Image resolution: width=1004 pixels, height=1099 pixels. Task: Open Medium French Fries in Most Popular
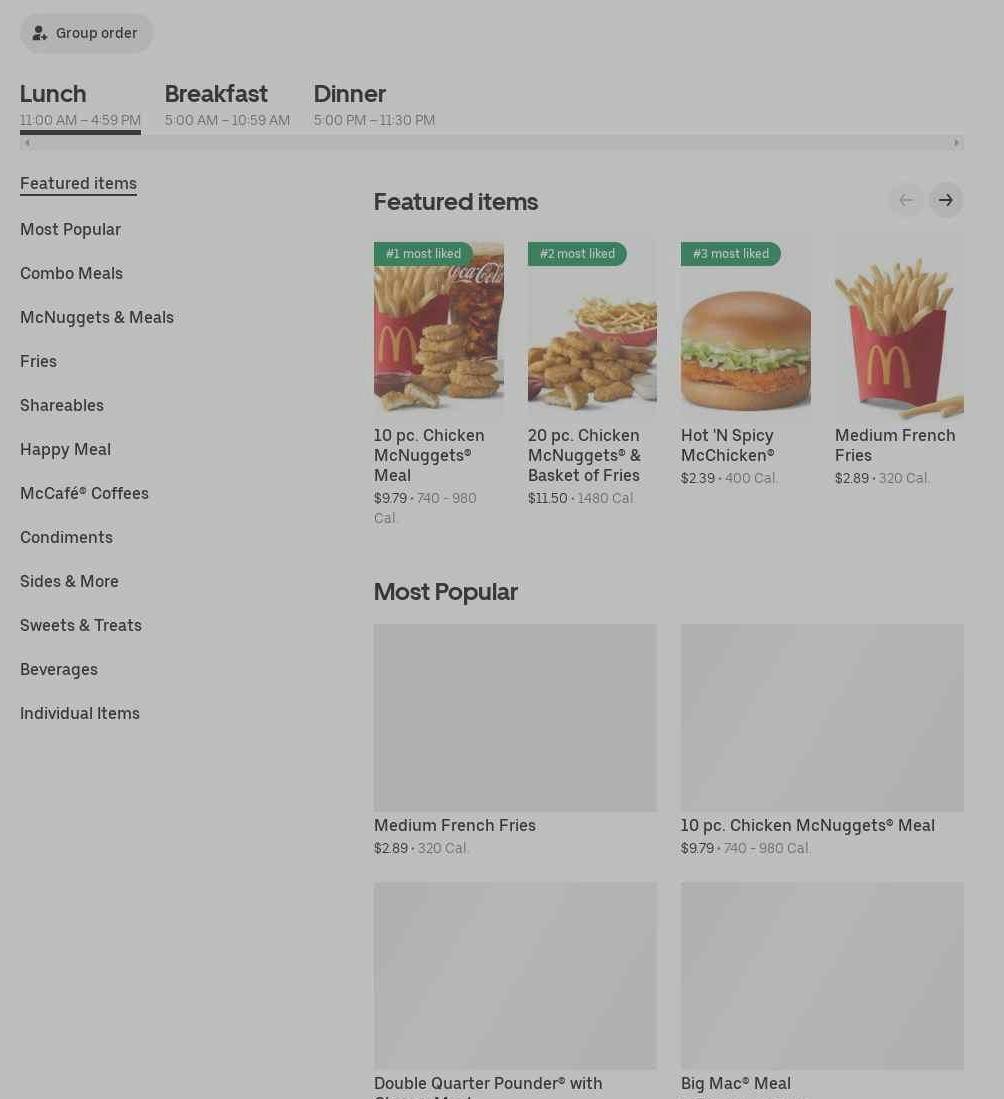coord(515,740)
